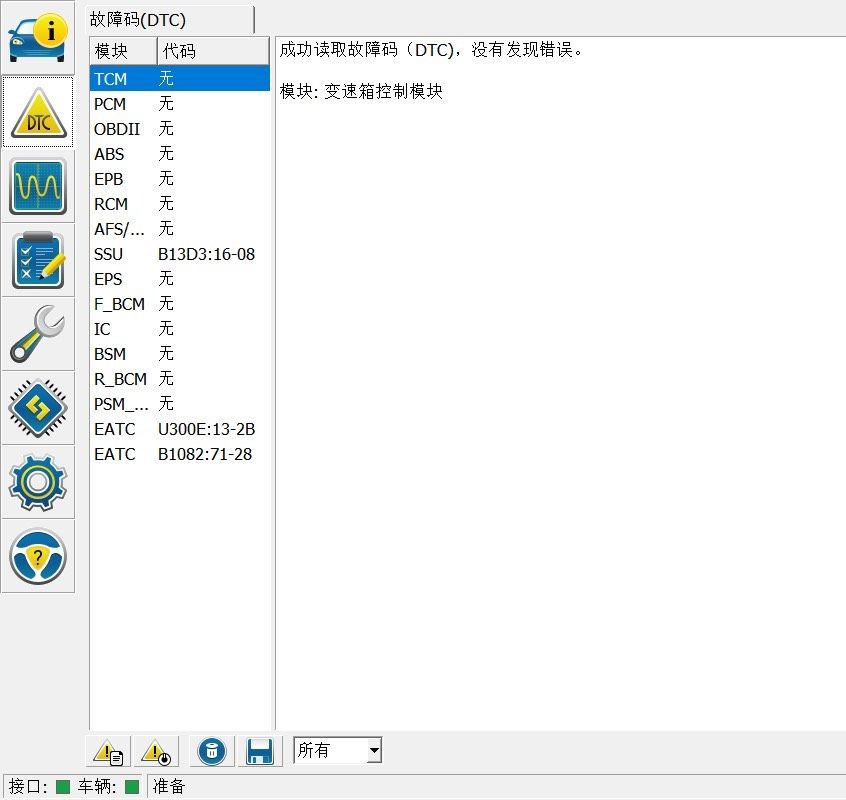Click the clear DTC trash icon
Viewport: 846px width, 800px height.
(x=212, y=751)
